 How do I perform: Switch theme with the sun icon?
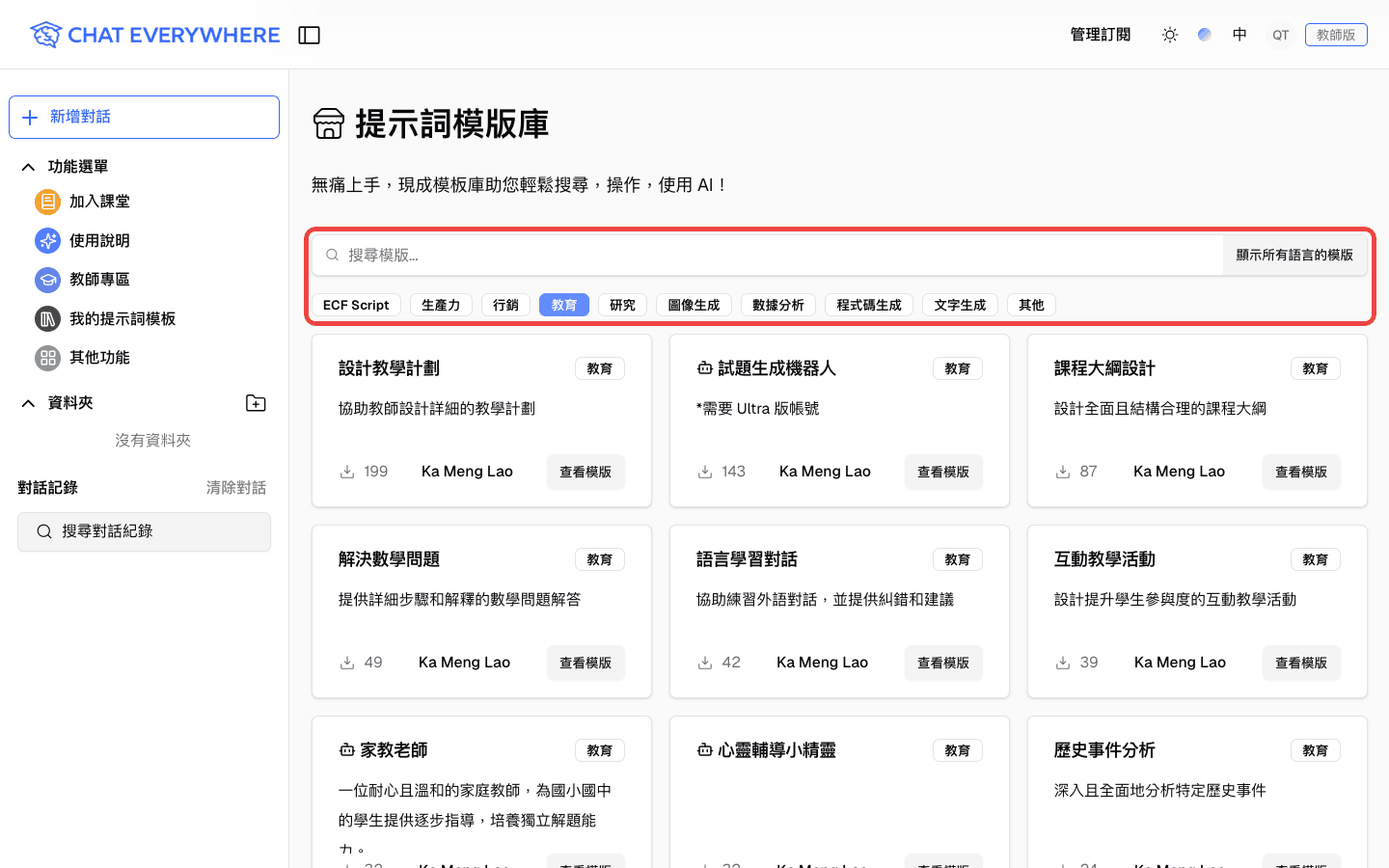pos(1170,35)
